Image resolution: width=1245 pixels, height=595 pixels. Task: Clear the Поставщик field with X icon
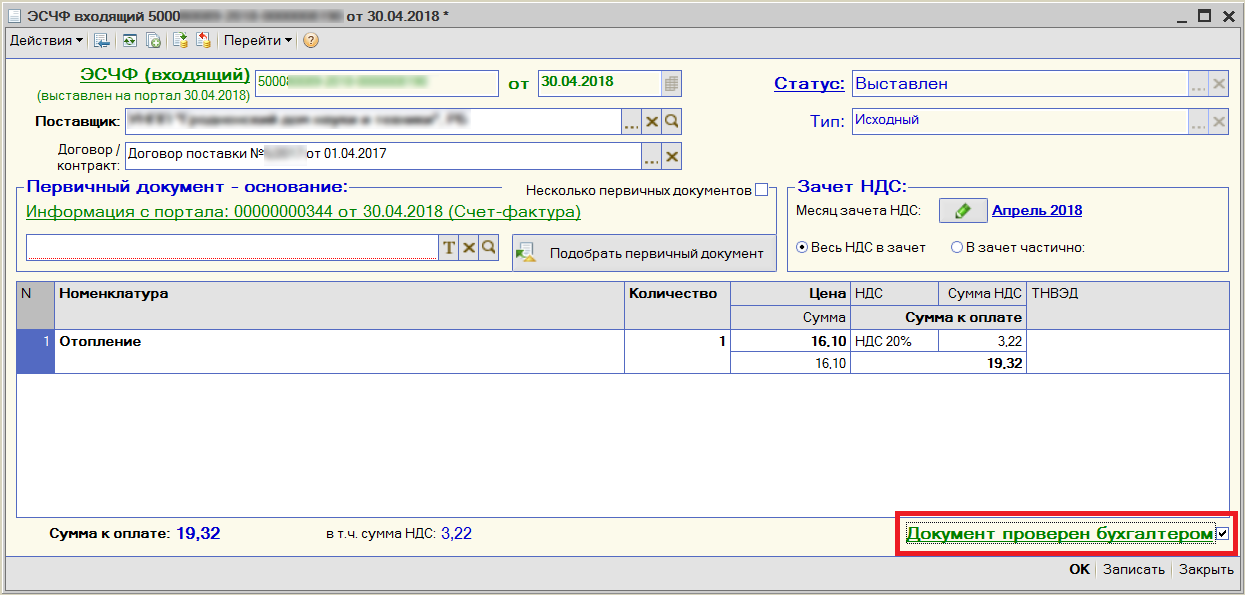point(652,122)
